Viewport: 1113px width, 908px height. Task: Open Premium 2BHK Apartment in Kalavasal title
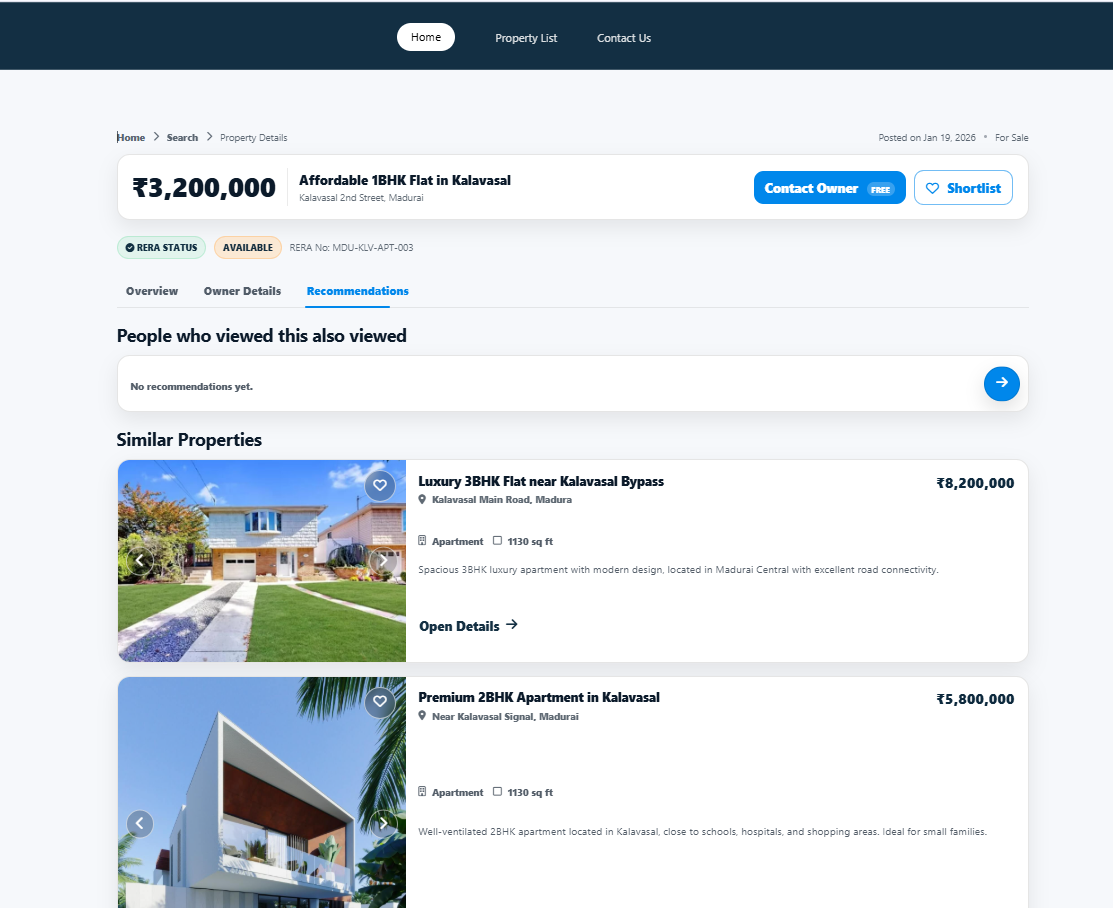[538, 698]
